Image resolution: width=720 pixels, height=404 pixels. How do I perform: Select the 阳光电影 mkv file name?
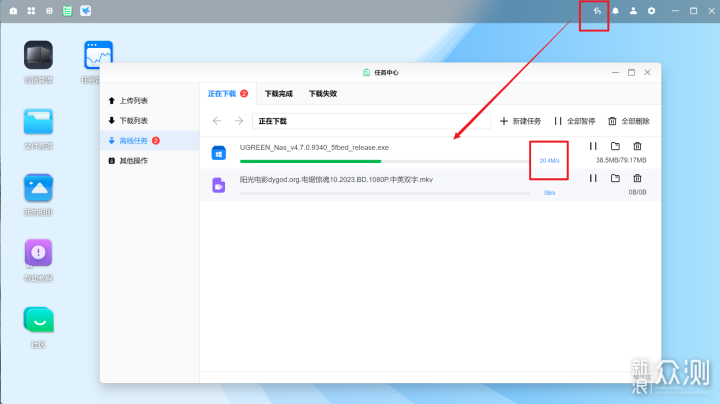[x=336, y=180]
